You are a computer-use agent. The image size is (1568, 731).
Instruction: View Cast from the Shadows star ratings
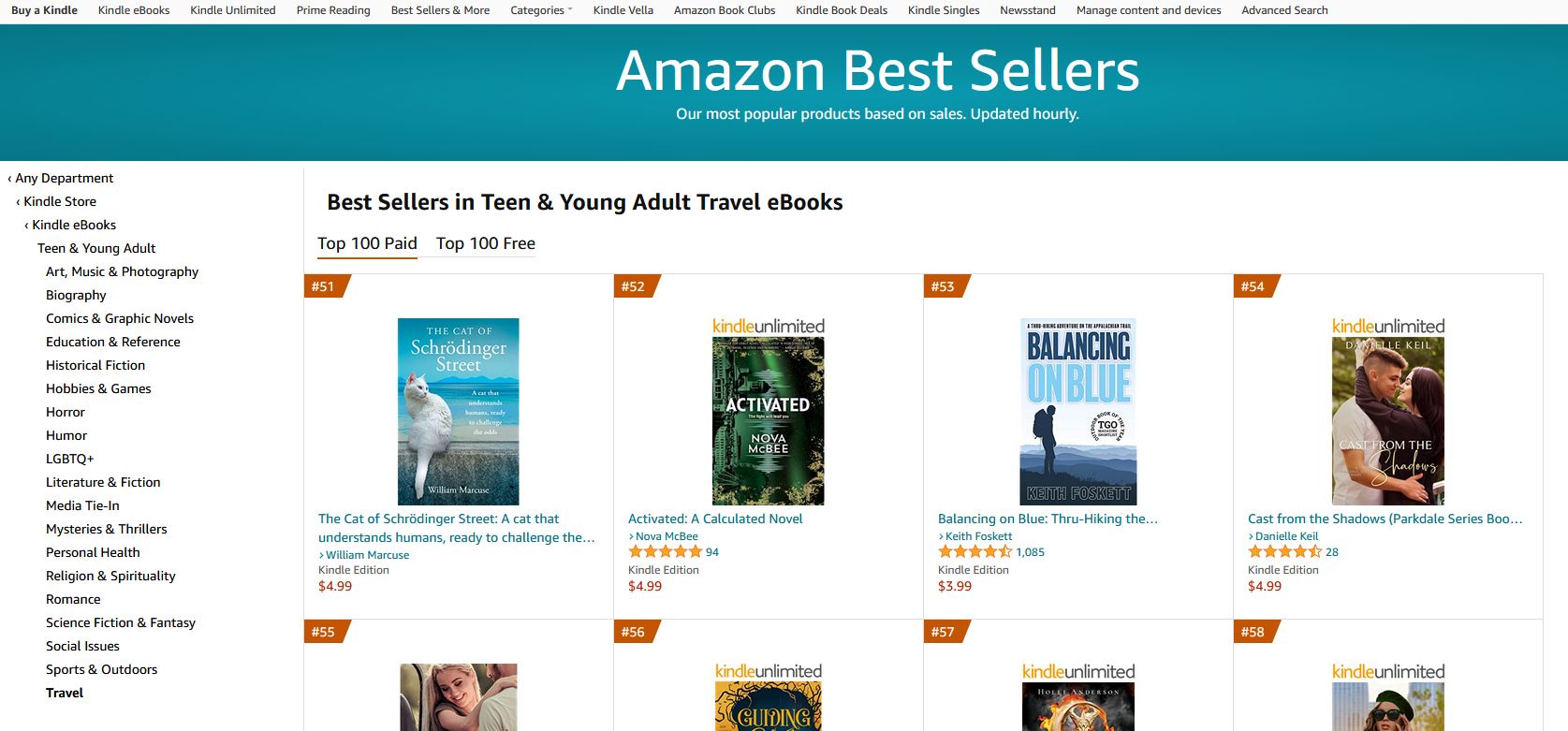click(1284, 552)
